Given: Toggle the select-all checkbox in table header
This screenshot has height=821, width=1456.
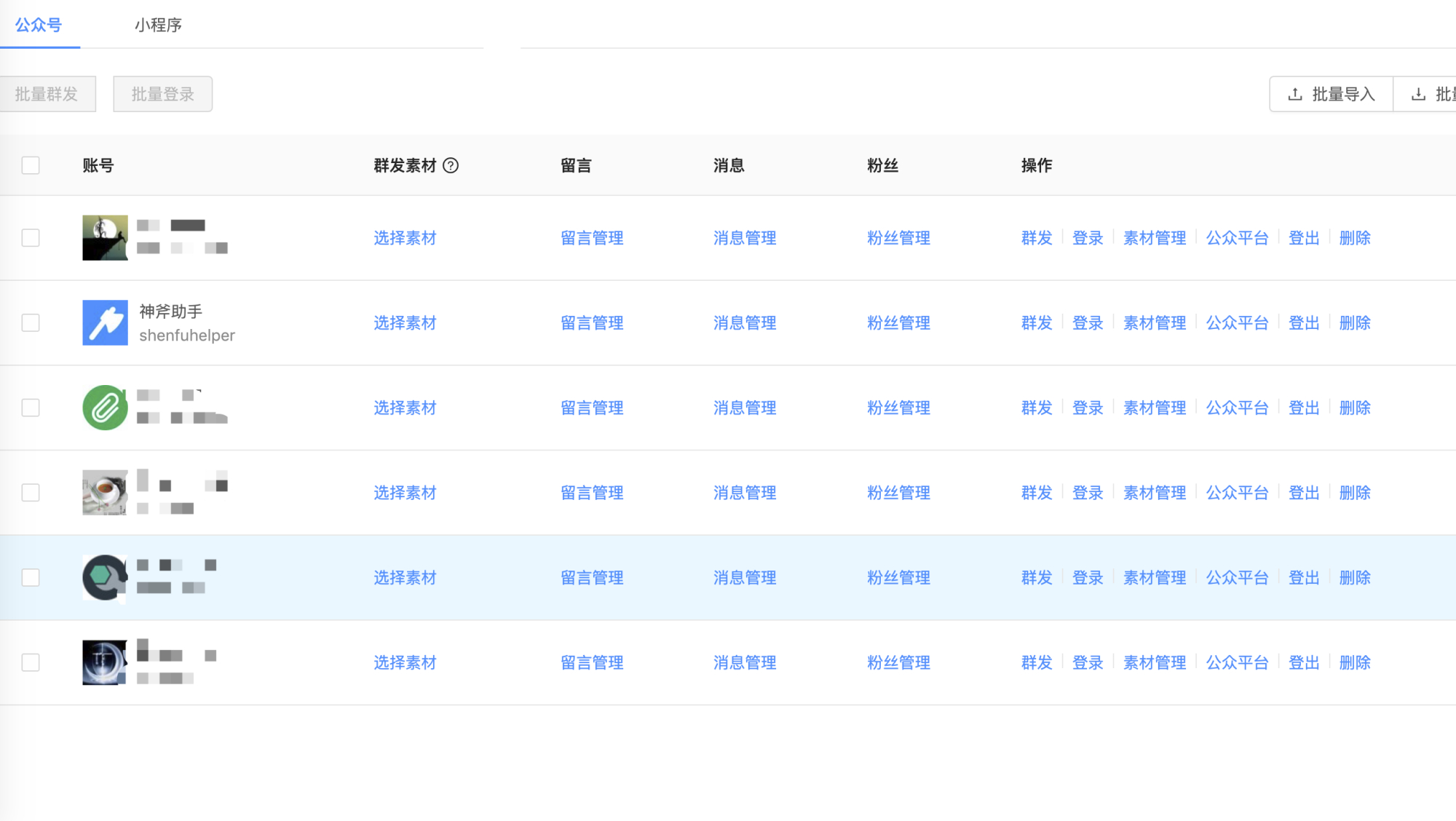Looking at the screenshot, I should click(x=30, y=165).
